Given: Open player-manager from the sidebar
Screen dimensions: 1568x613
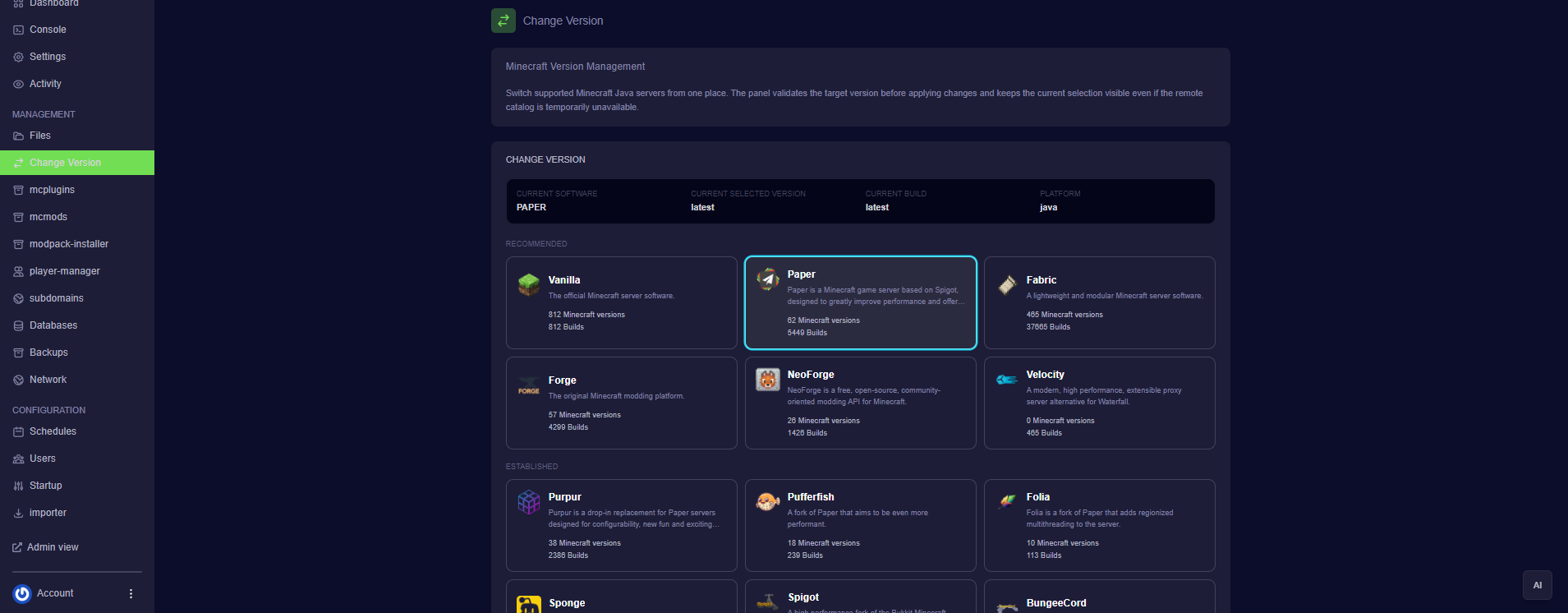Looking at the screenshot, I should [x=77, y=271].
